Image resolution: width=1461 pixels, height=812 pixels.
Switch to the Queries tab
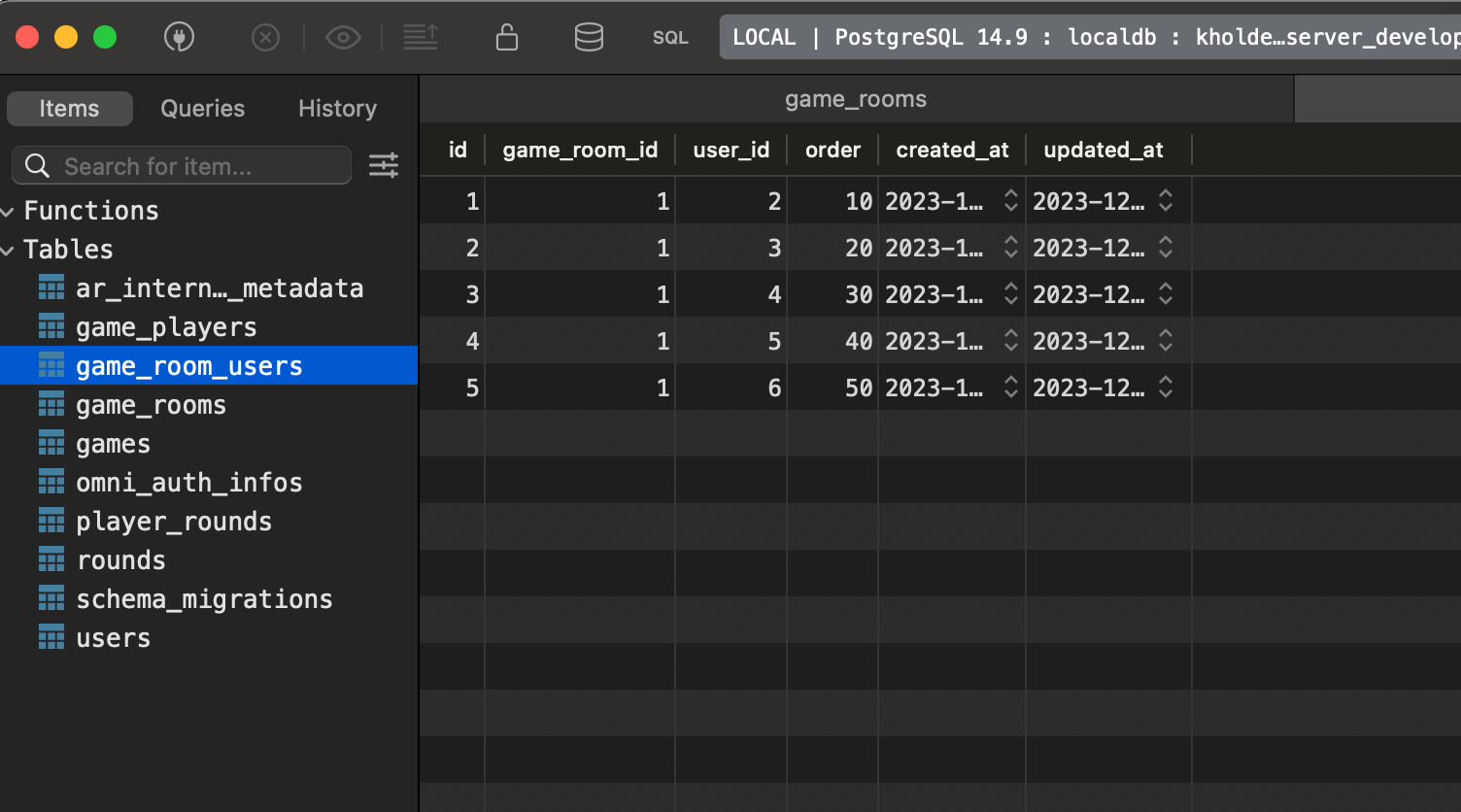[202, 109]
